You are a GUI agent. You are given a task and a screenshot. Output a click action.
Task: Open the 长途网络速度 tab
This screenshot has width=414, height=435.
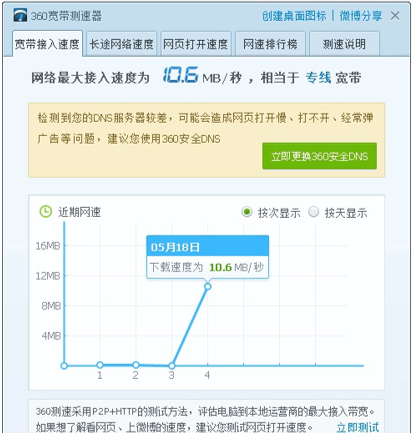[122, 44]
